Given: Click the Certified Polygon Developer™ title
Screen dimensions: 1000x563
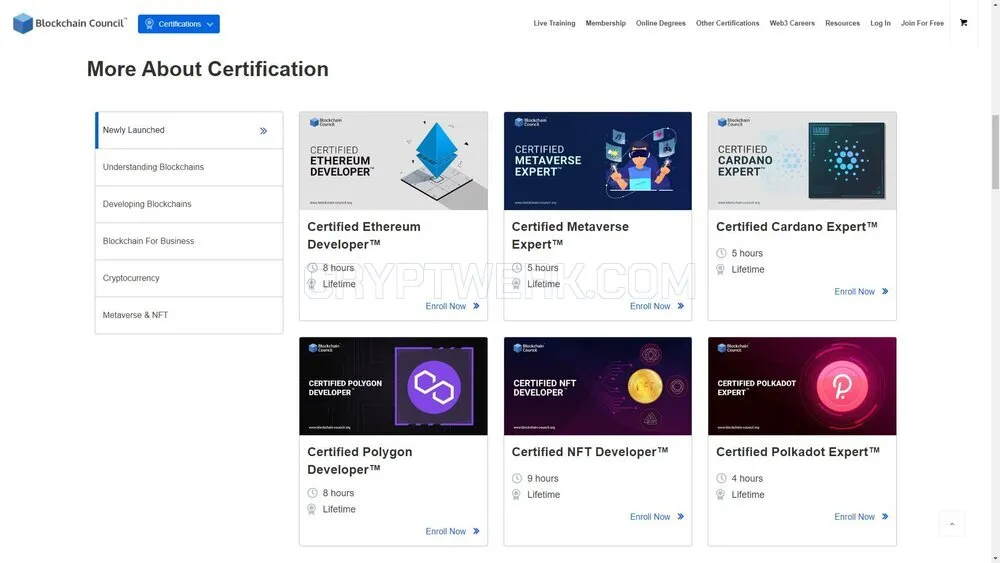Looking at the screenshot, I should coord(360,460).
